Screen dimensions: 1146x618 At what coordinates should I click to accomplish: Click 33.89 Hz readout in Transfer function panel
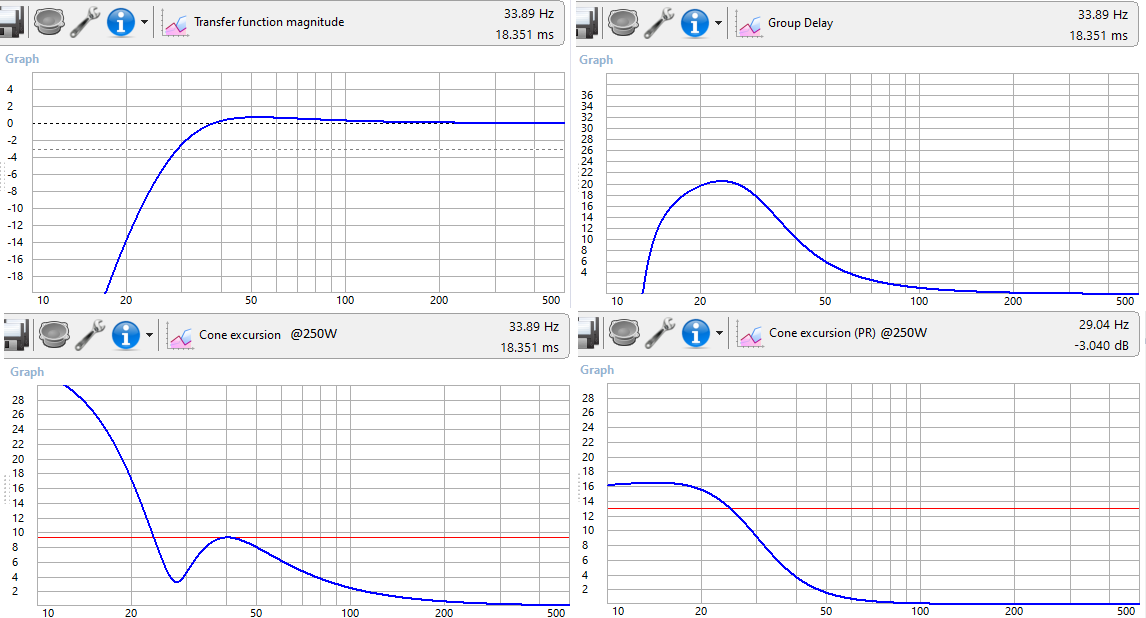[x=528, y=13]
